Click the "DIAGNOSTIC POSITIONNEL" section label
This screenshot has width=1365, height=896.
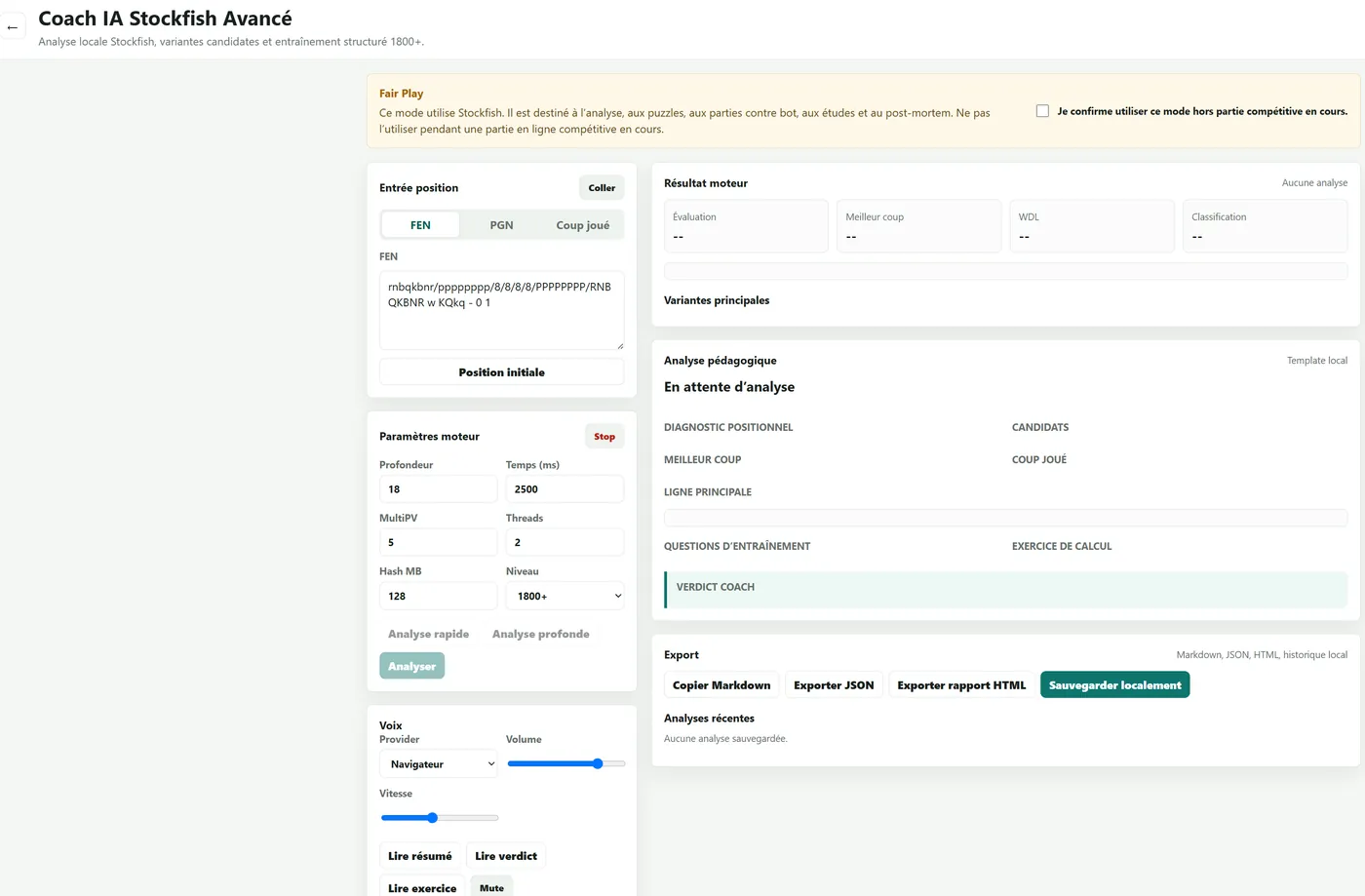tap(728, 427)
